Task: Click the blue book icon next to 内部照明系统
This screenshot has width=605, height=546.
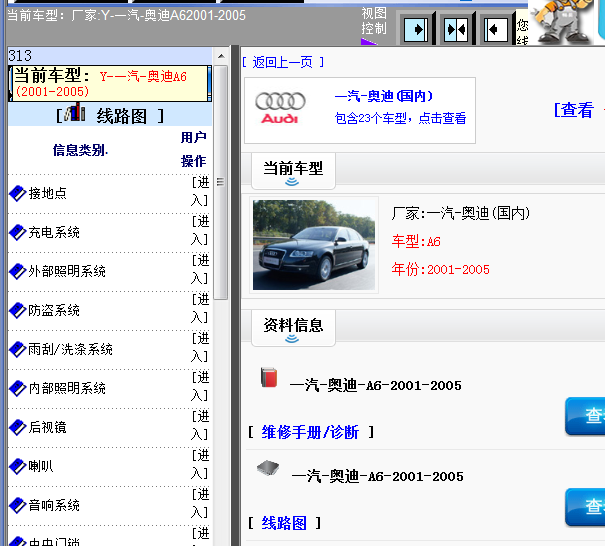Action: 17,388
